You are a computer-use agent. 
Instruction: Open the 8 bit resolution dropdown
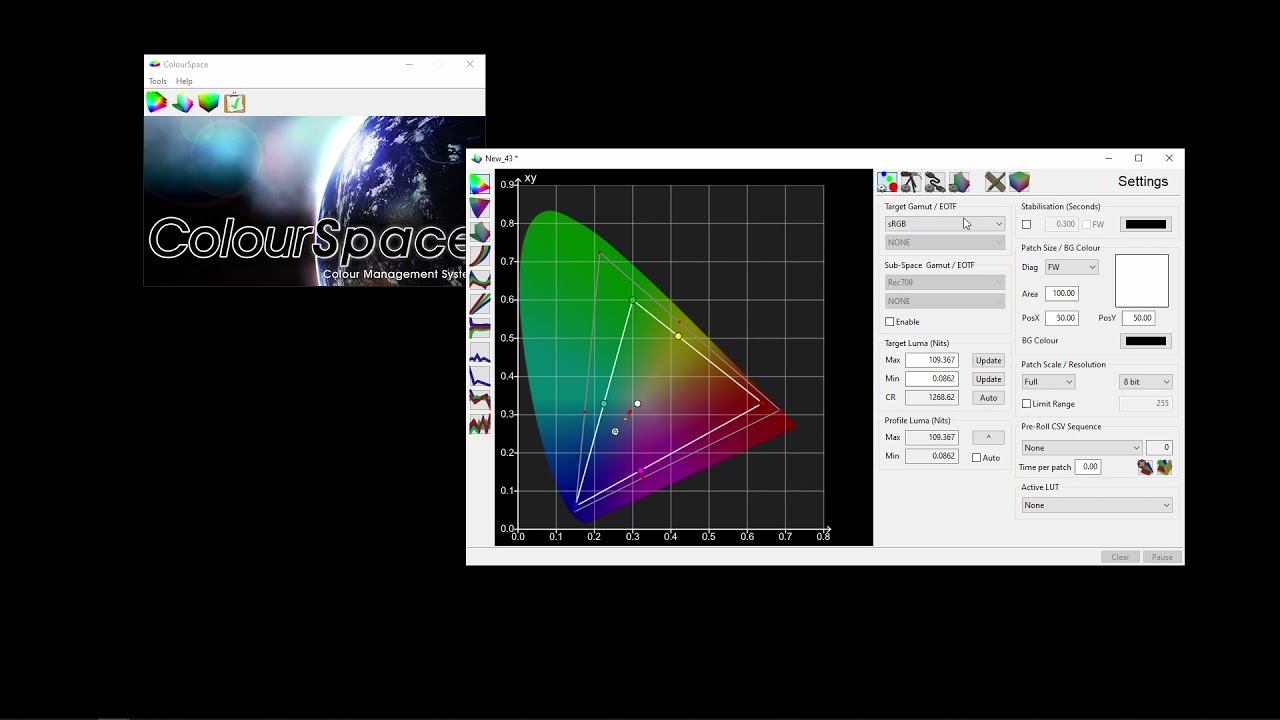click(x=1146, y=382)
